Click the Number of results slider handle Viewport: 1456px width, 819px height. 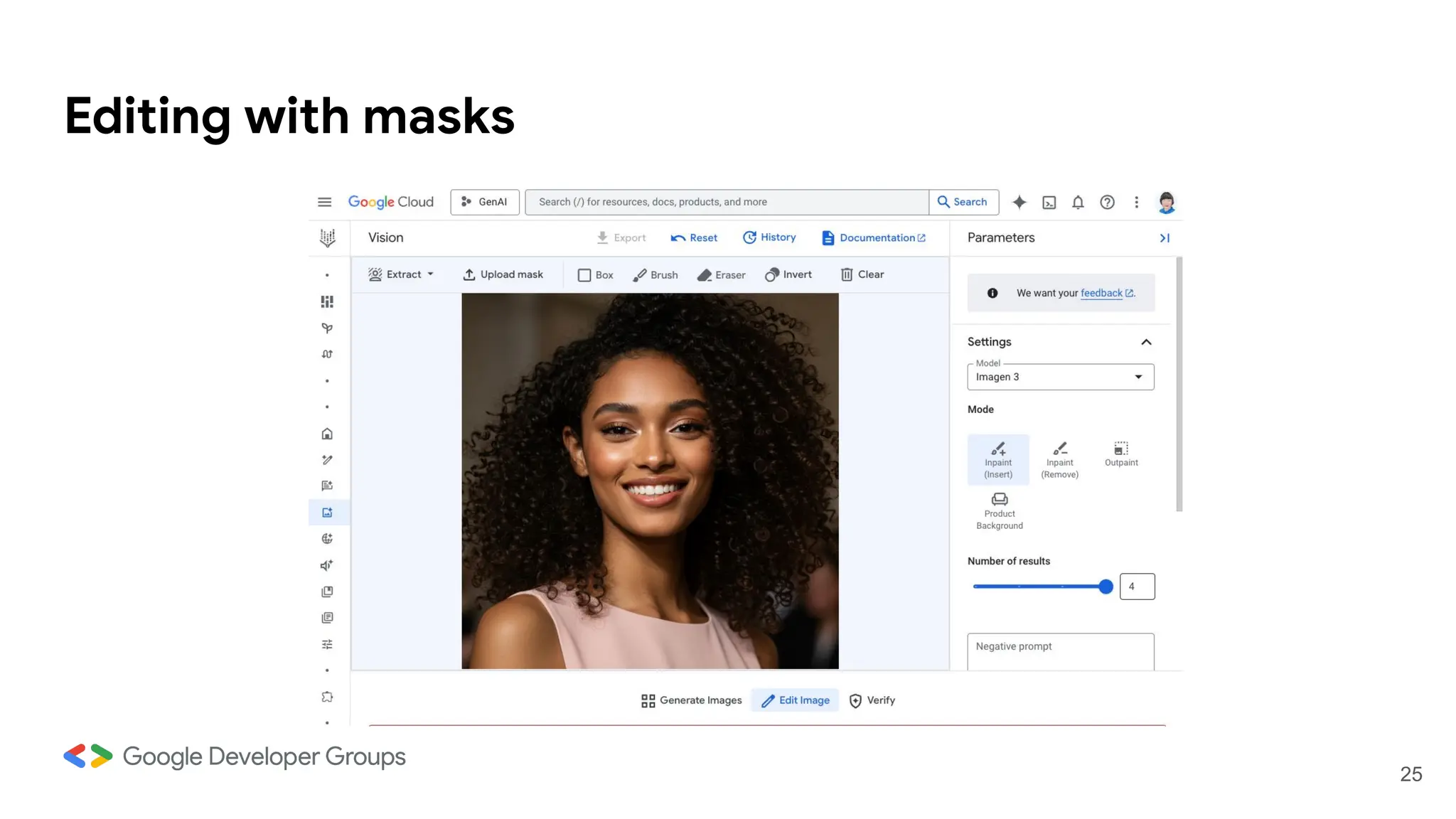point(1106,587)
